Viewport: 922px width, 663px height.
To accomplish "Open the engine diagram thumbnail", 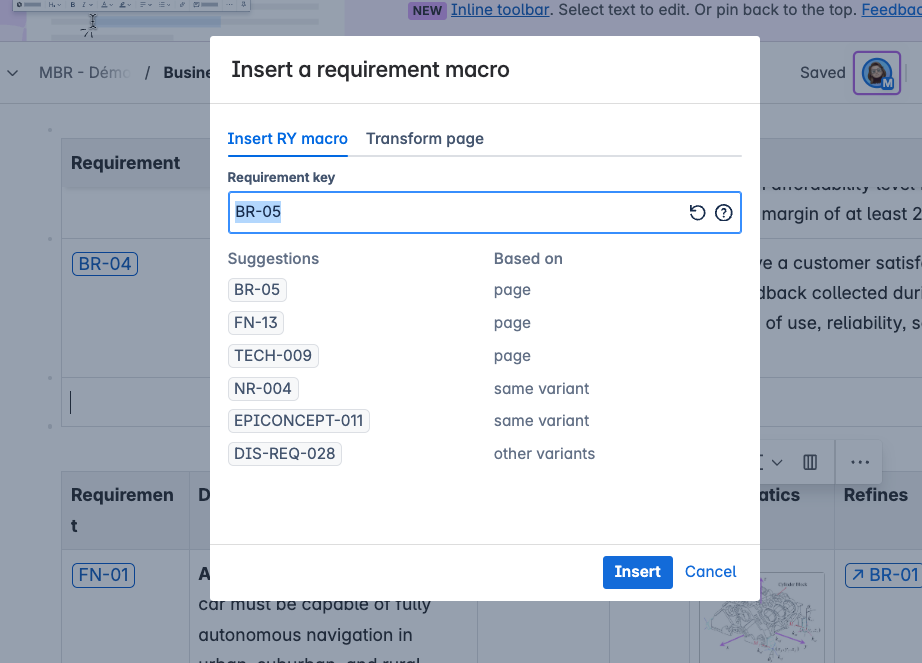I will (762, 618).
